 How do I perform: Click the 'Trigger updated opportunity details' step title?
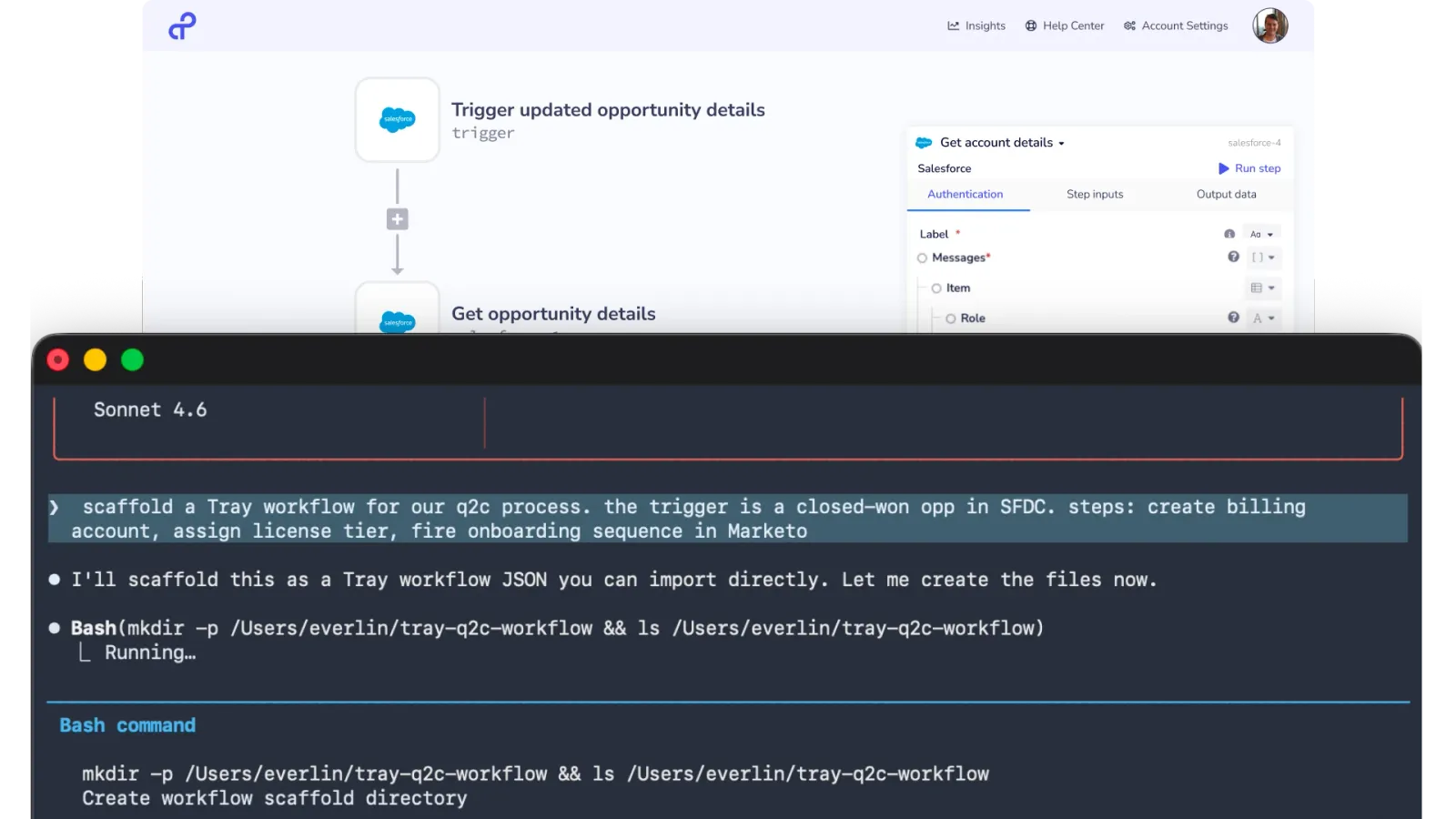pyautogui.click(x=608, y=109)
